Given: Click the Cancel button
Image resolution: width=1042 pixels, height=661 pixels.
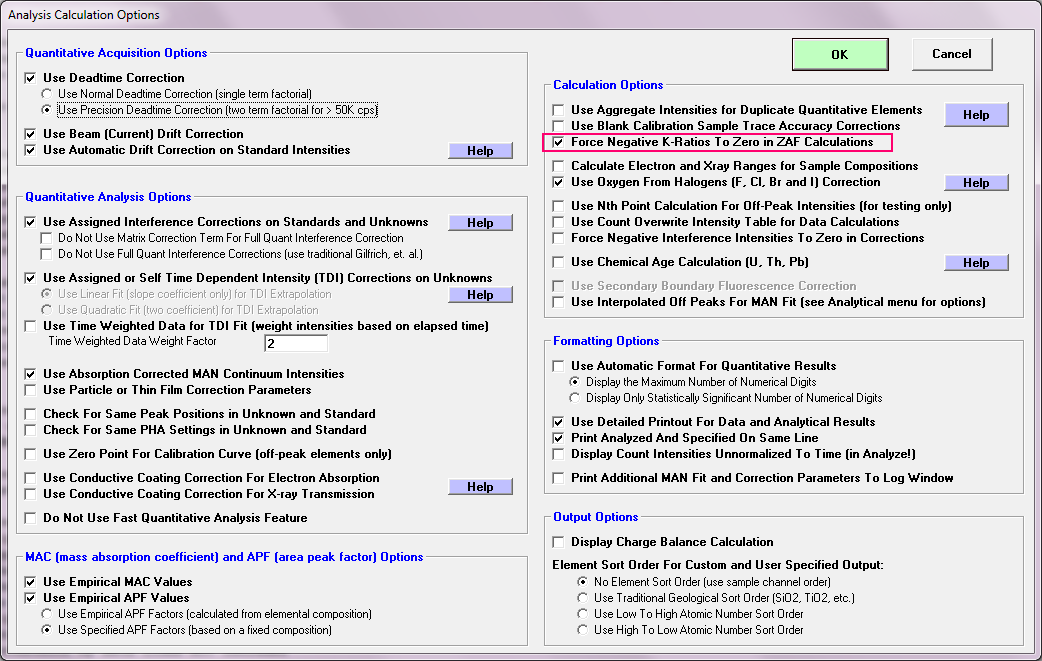Looking at the screenshot, I should pyautogui.click(x=951, y=54).
